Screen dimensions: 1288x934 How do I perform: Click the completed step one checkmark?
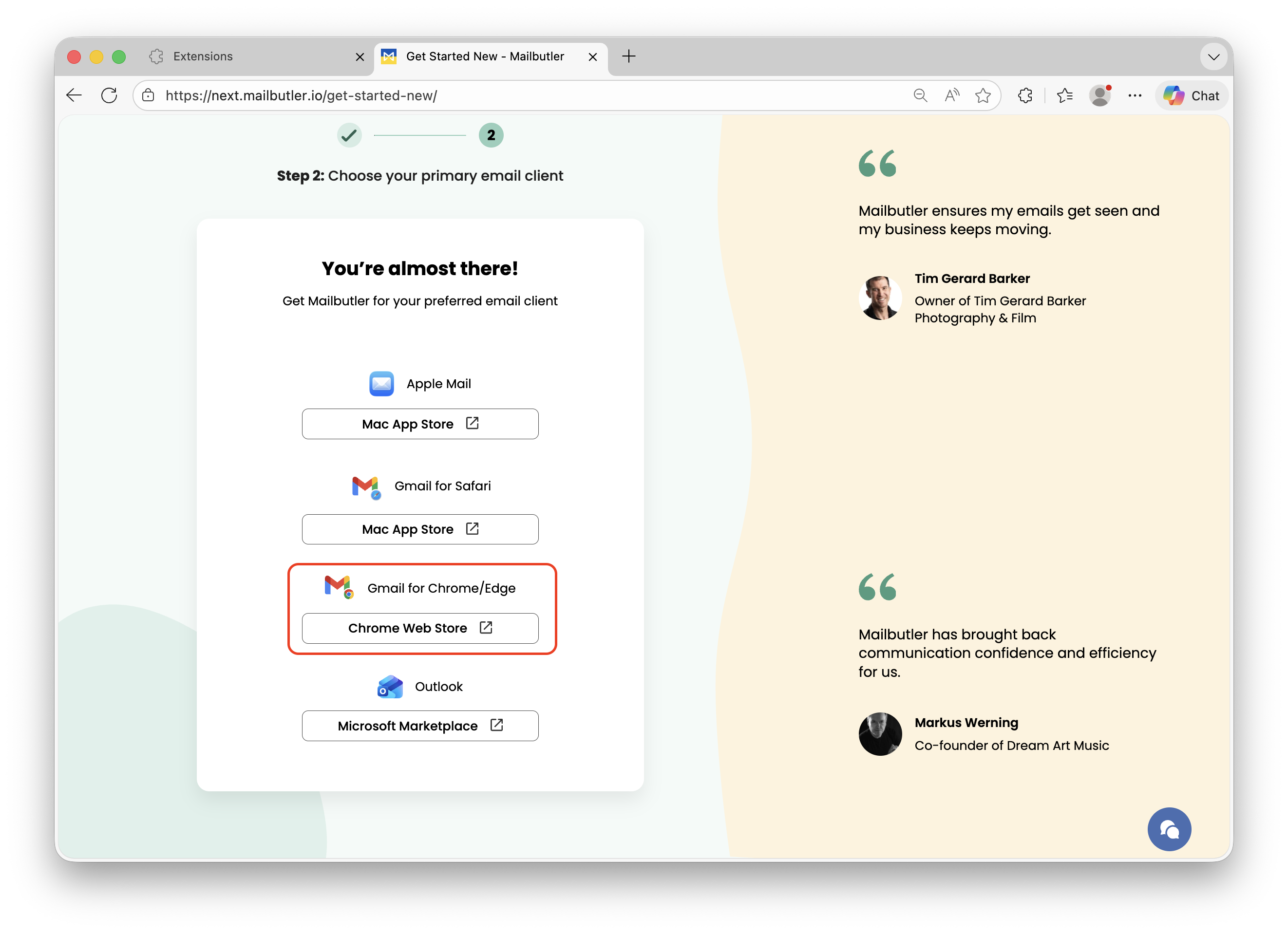click(349, 135)
